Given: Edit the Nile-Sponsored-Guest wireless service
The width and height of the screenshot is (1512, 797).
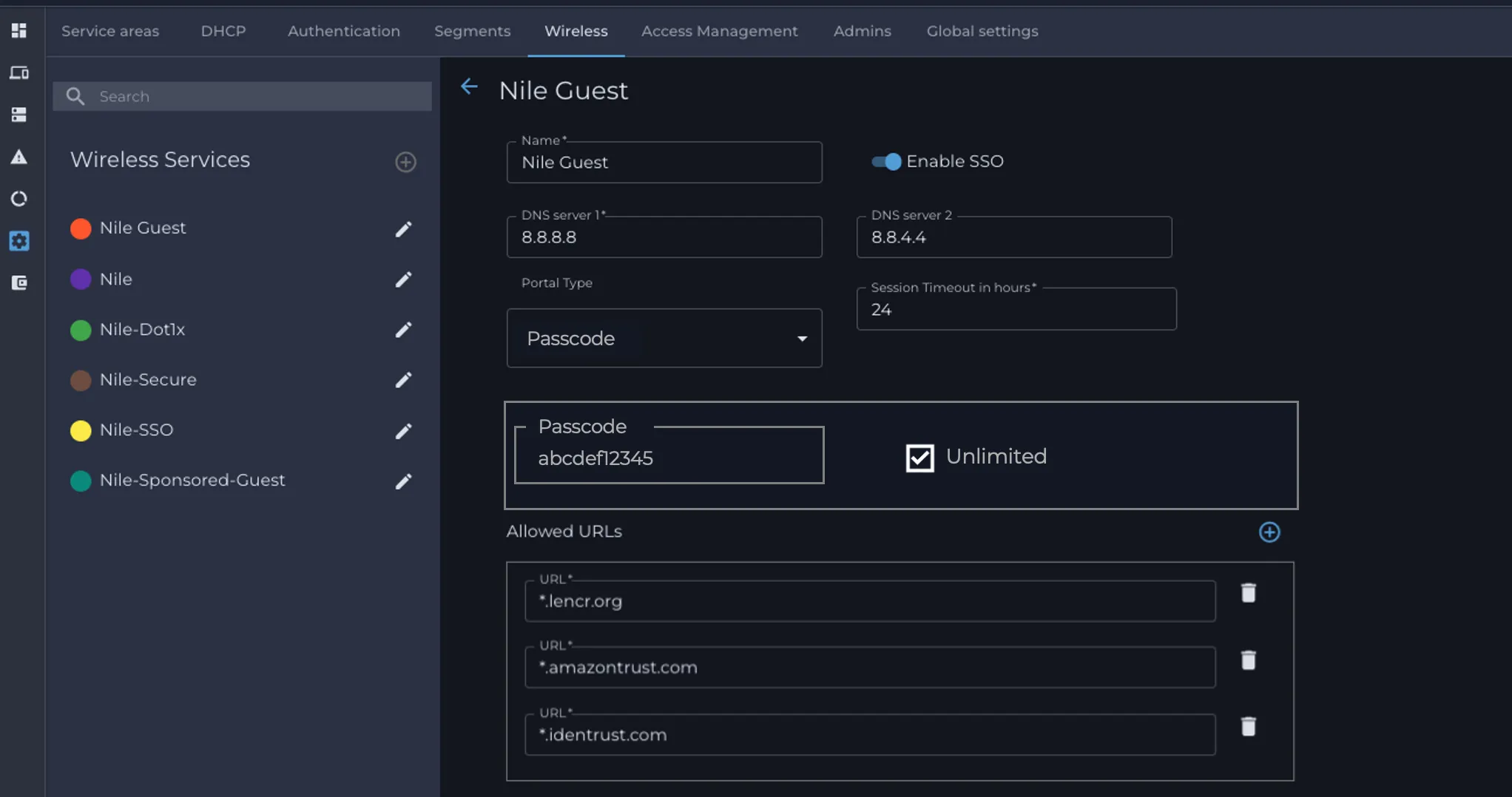Looking at the screenshot, I should pos(403,481).
